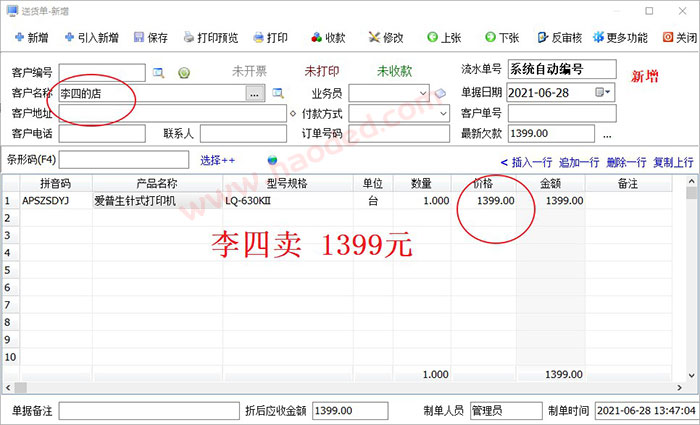Go to next record with 下张

(x=504, y=38)
